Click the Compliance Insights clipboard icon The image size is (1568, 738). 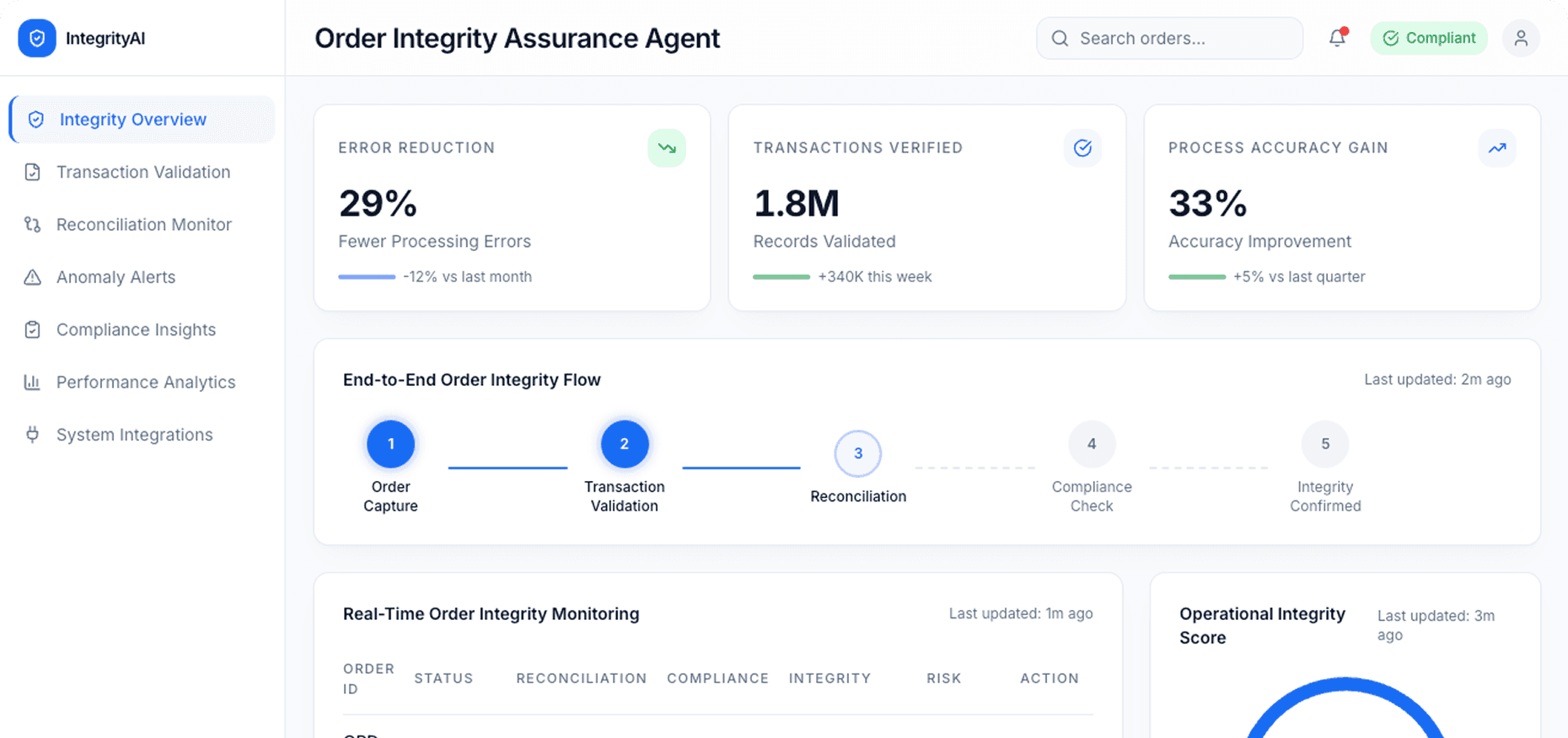[x=32, y=329]
